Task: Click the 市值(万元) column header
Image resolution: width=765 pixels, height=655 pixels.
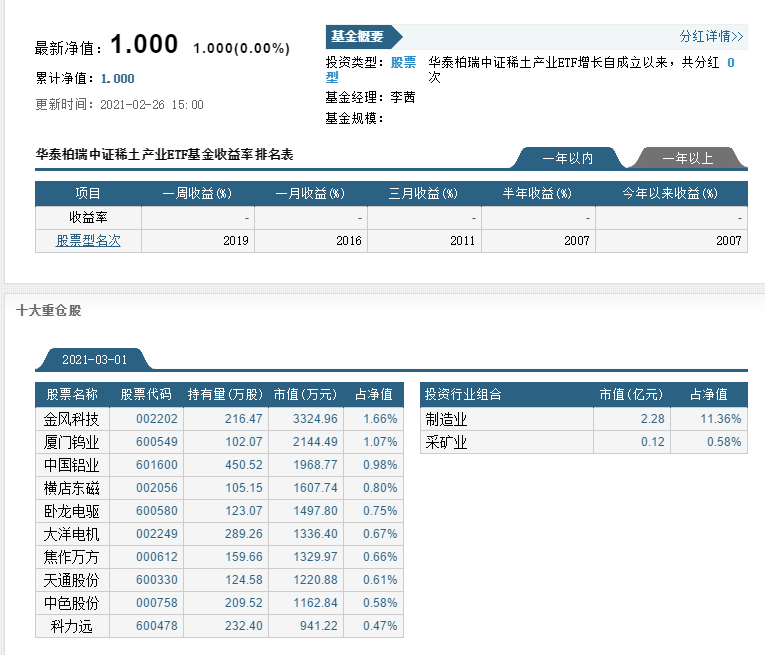Action: point(305,394)
